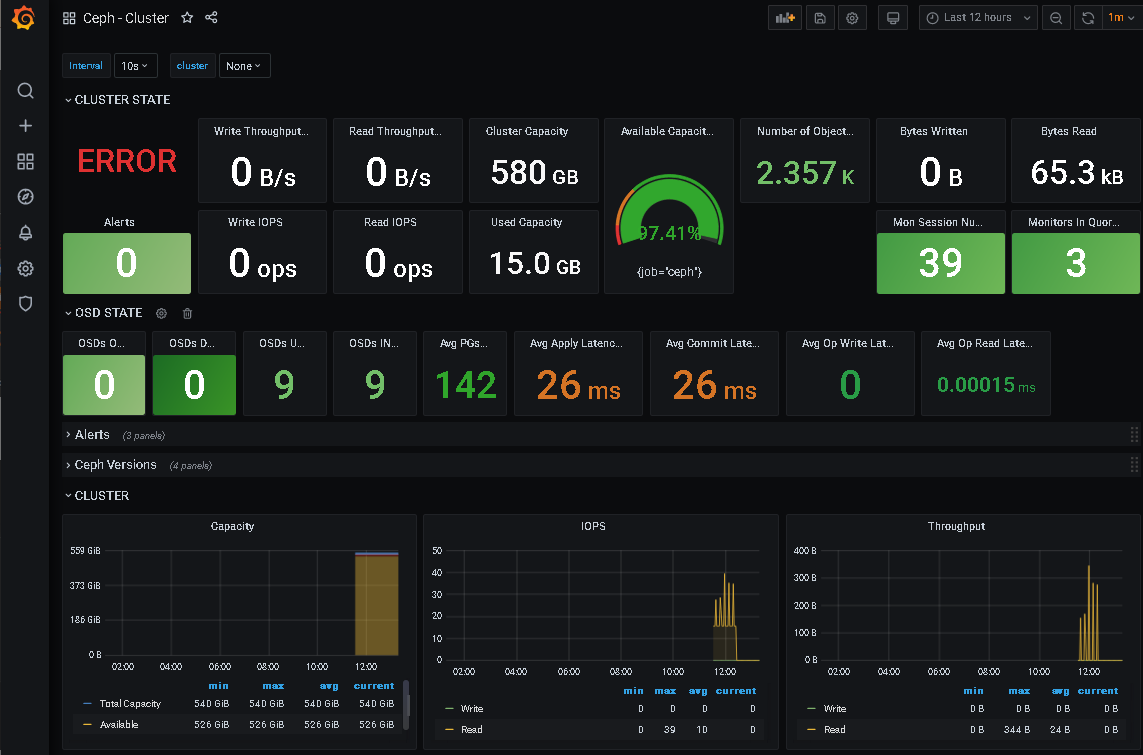The image size is (1143, 755).
Task: Star the Ceph - Cluster dashboard
Action: [187, 17]
